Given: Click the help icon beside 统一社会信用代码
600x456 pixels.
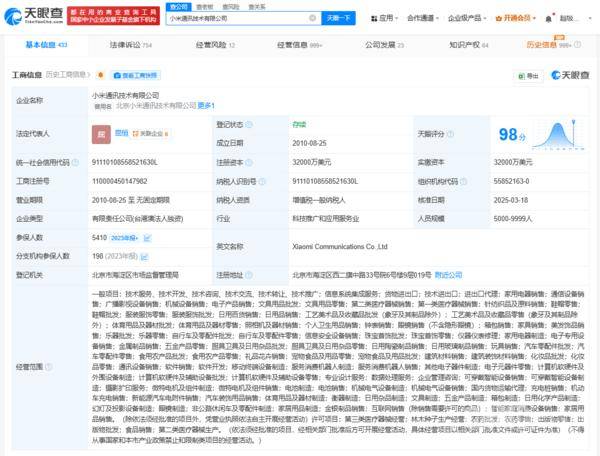Looking at the screenshot, I should click(75, 162).
